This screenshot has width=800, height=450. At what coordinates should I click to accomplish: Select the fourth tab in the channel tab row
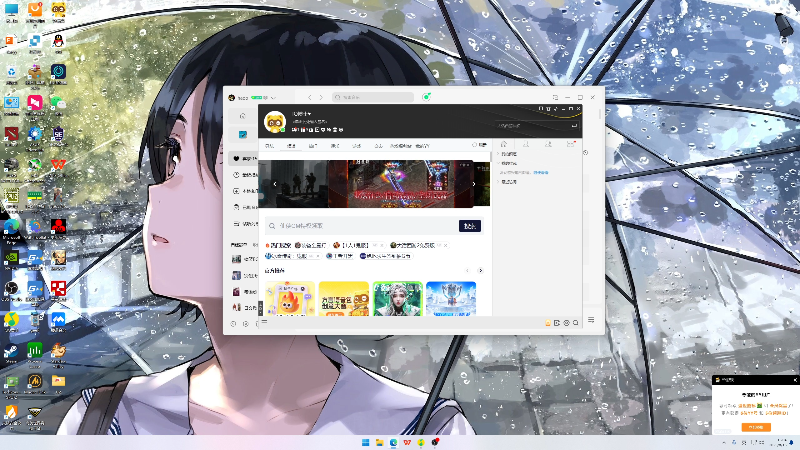pos(335,146)
